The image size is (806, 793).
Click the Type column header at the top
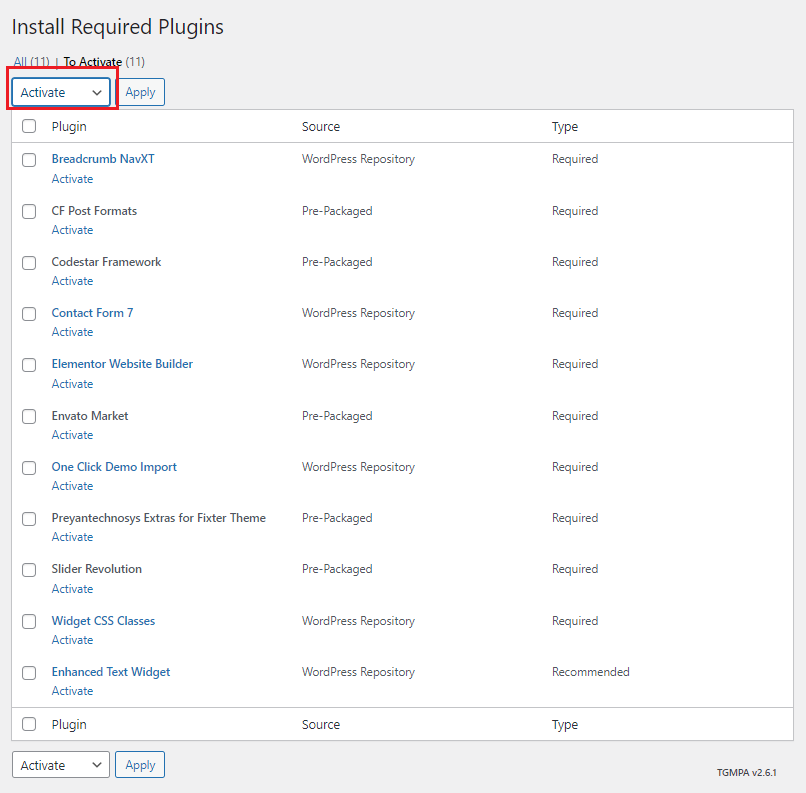565,126
